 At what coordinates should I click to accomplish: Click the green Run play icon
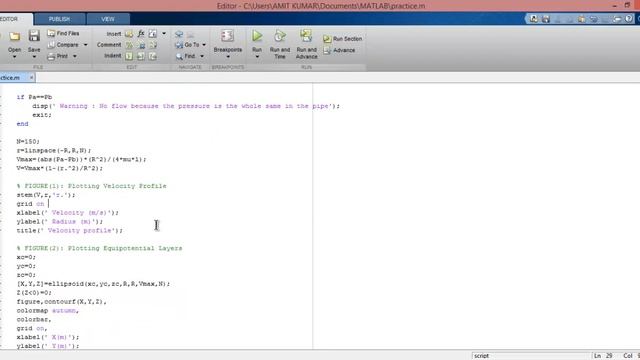[x=257, y=36]
